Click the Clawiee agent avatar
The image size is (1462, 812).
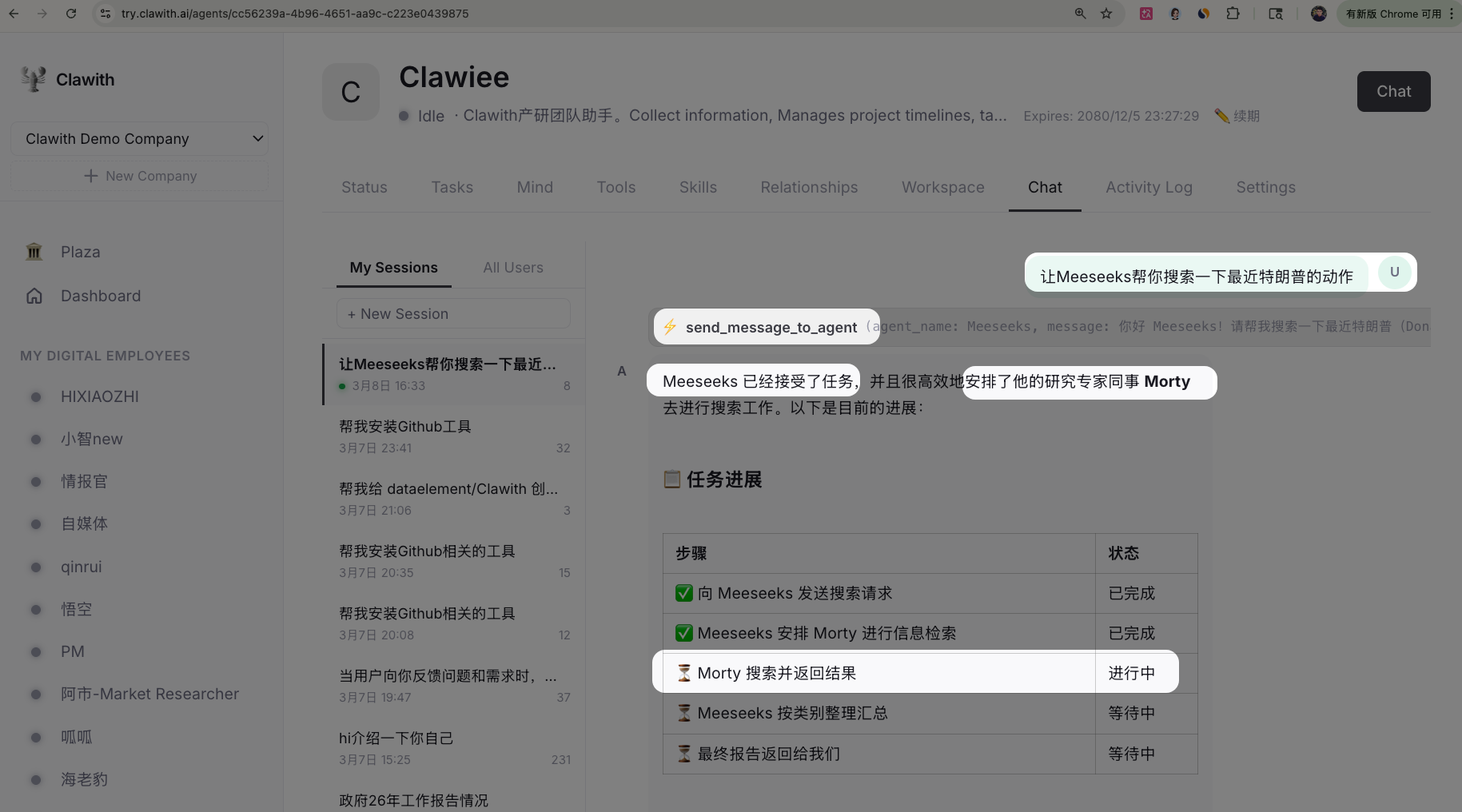pos(351,92)
